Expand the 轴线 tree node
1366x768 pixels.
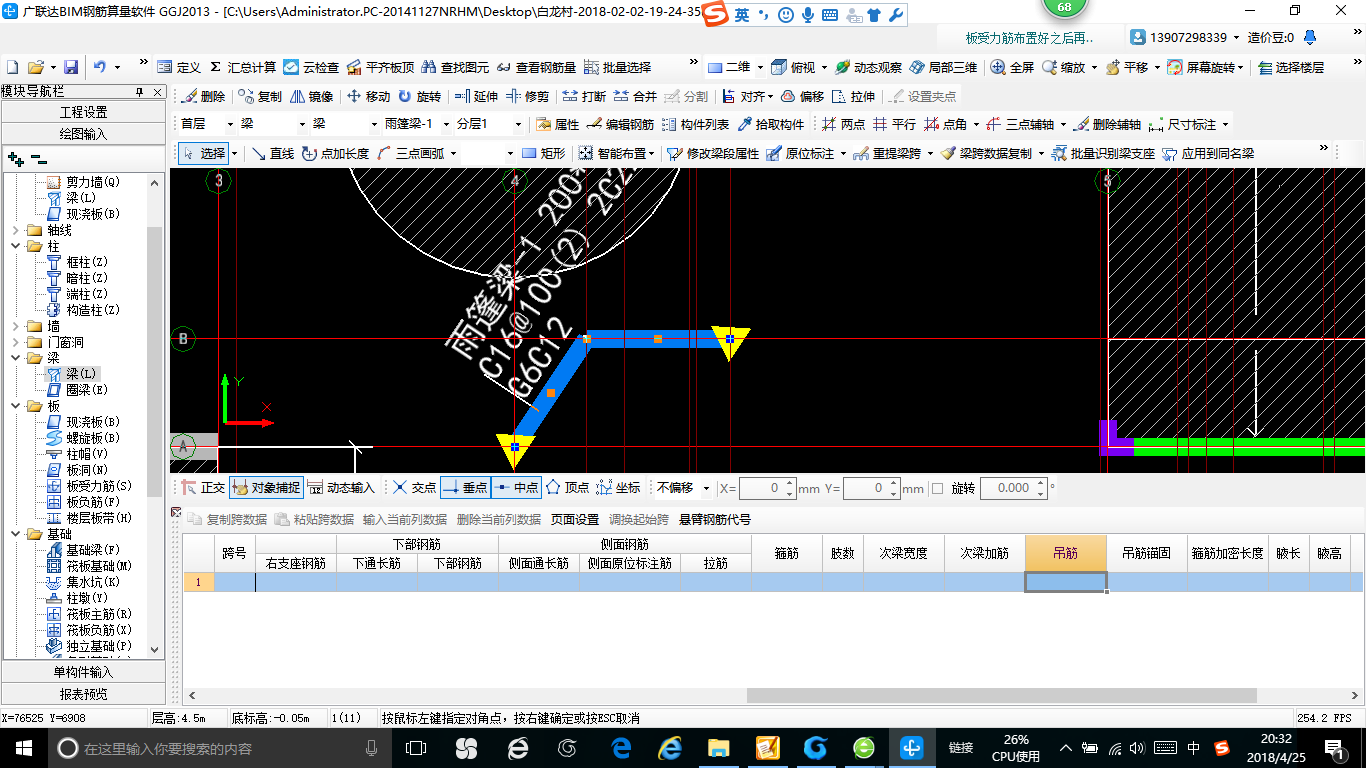coord(15,230)
